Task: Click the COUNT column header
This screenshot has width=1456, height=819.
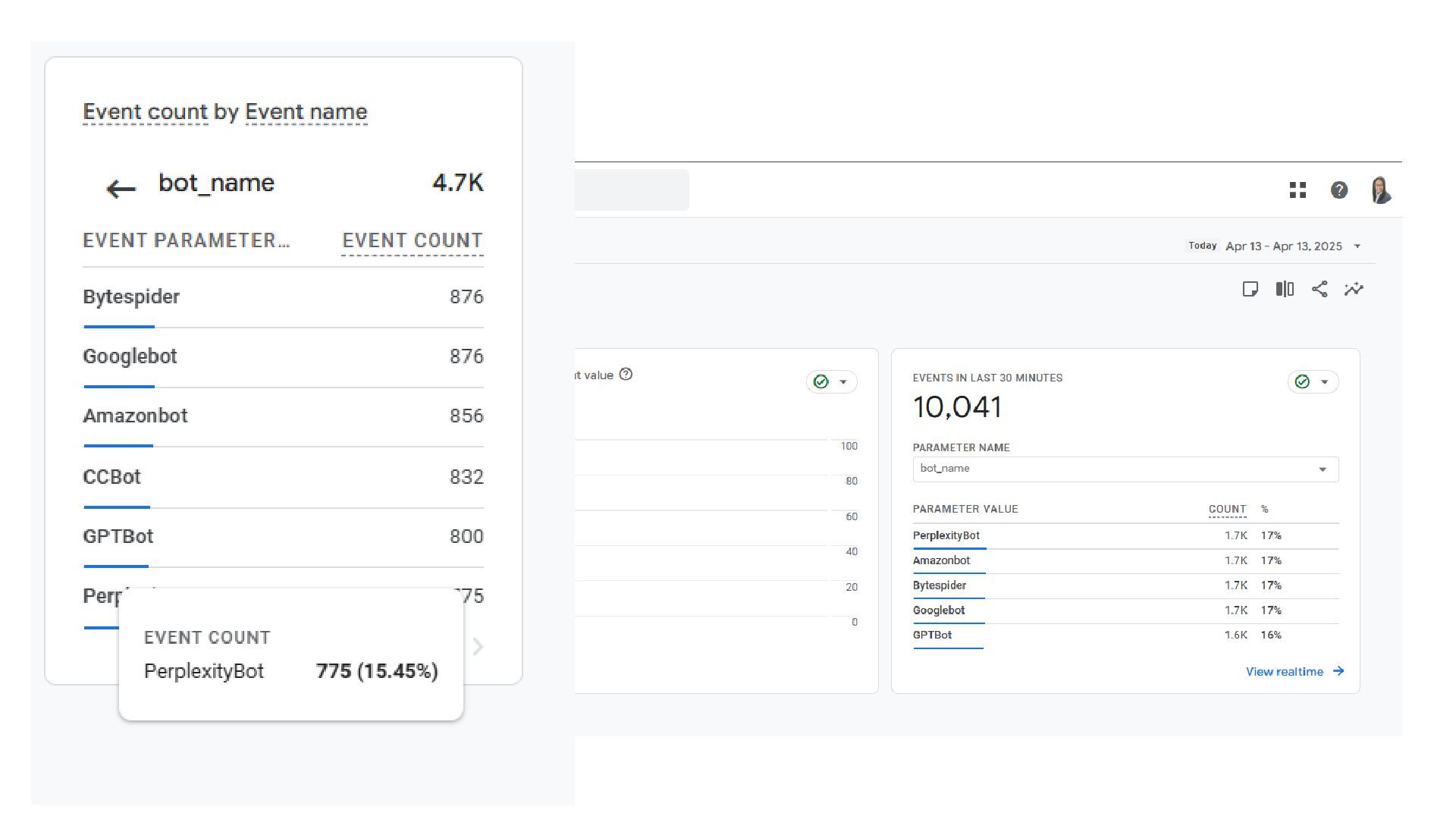Action: 1227,510
